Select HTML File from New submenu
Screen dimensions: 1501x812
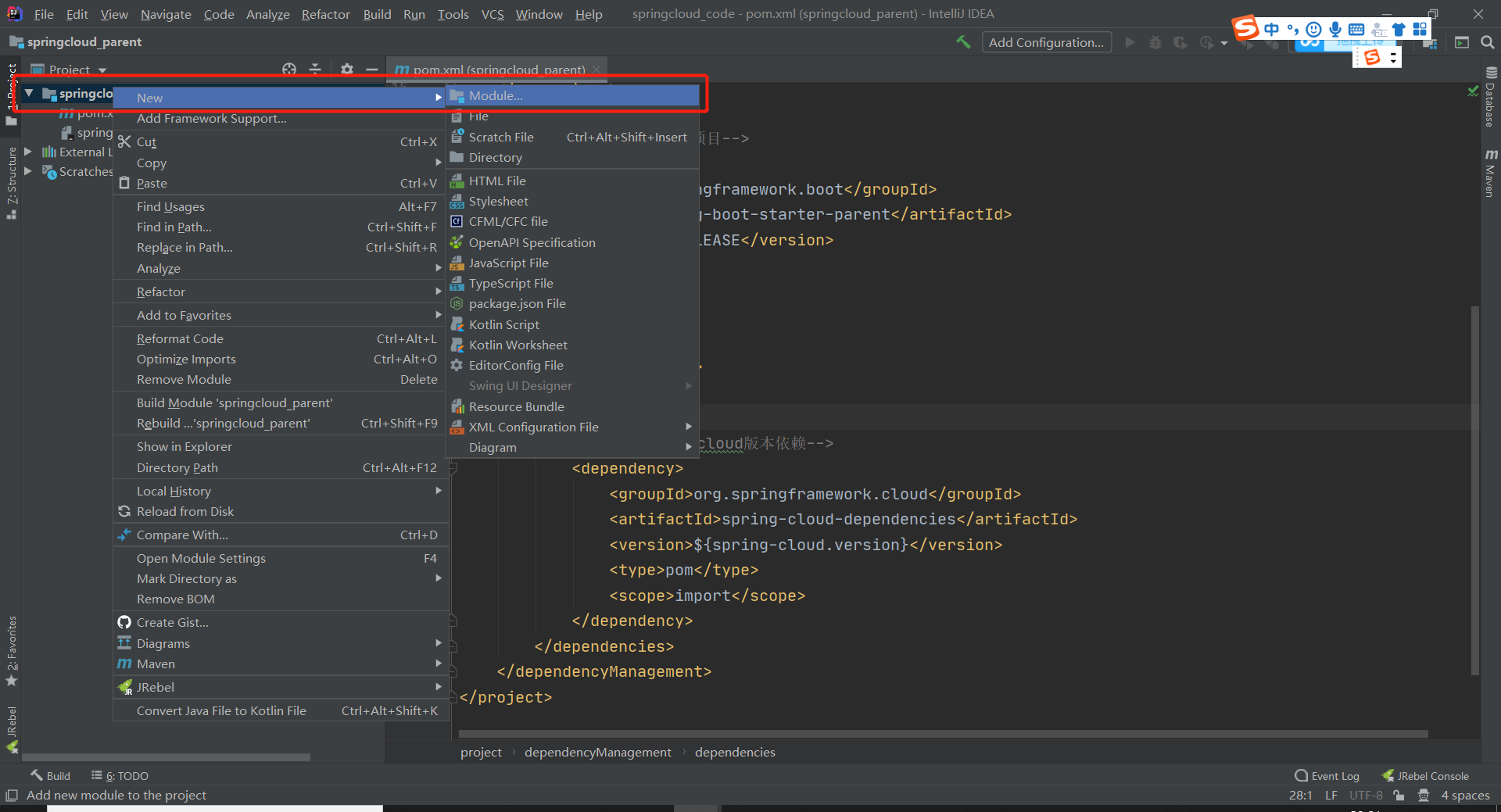coord(572,181)
